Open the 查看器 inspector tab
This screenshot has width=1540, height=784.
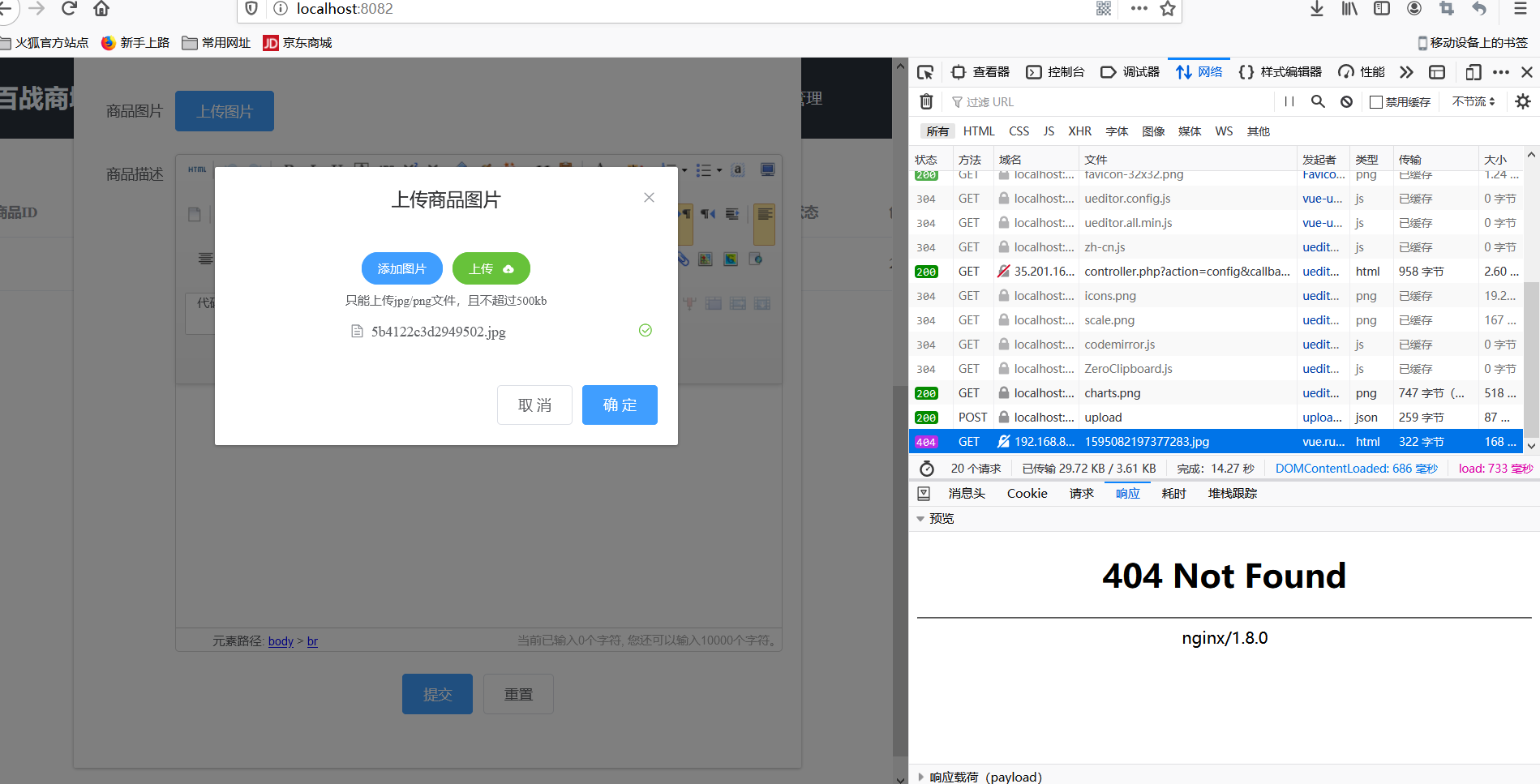pyautogui.click(x=980, y=72)
